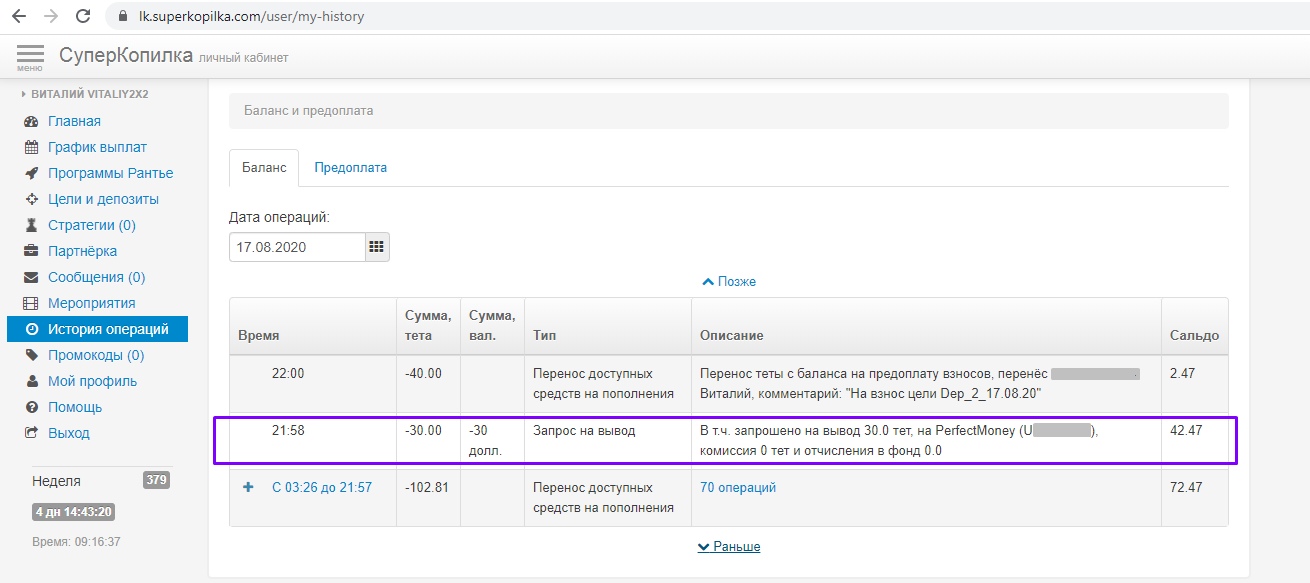Click the 22:00 time cell
The width and height of the screenshot is (1310, 583).
coord(288,373)
